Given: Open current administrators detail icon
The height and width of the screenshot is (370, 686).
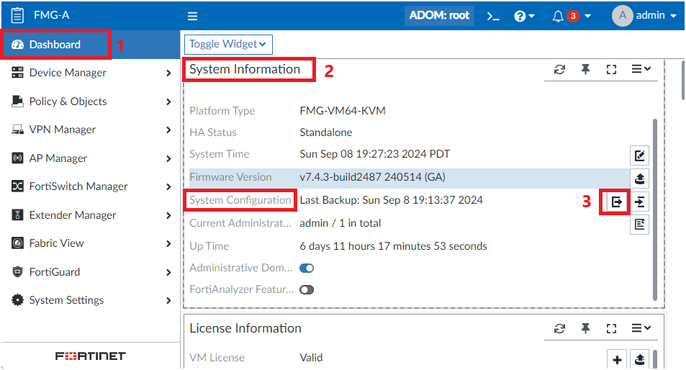Looking at the screenshot, I should pos(640,224).
